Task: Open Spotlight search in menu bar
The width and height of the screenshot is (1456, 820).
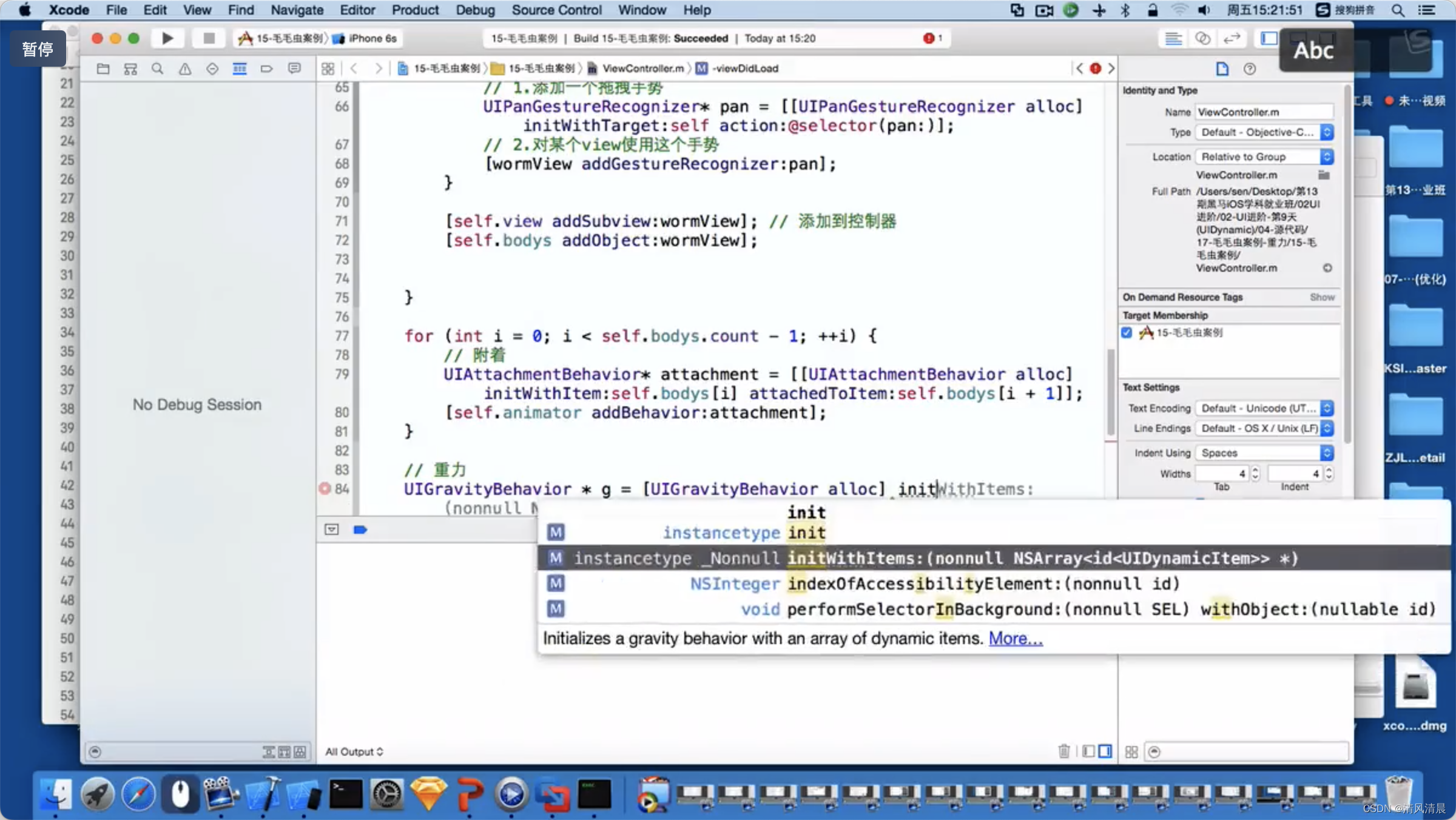Action: point(1398,10)
